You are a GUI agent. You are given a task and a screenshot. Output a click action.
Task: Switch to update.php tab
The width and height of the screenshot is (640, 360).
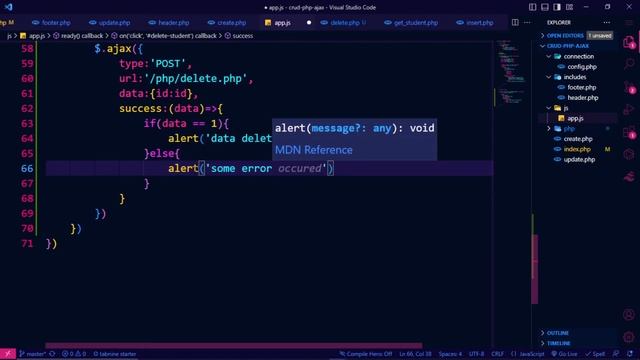110,22
